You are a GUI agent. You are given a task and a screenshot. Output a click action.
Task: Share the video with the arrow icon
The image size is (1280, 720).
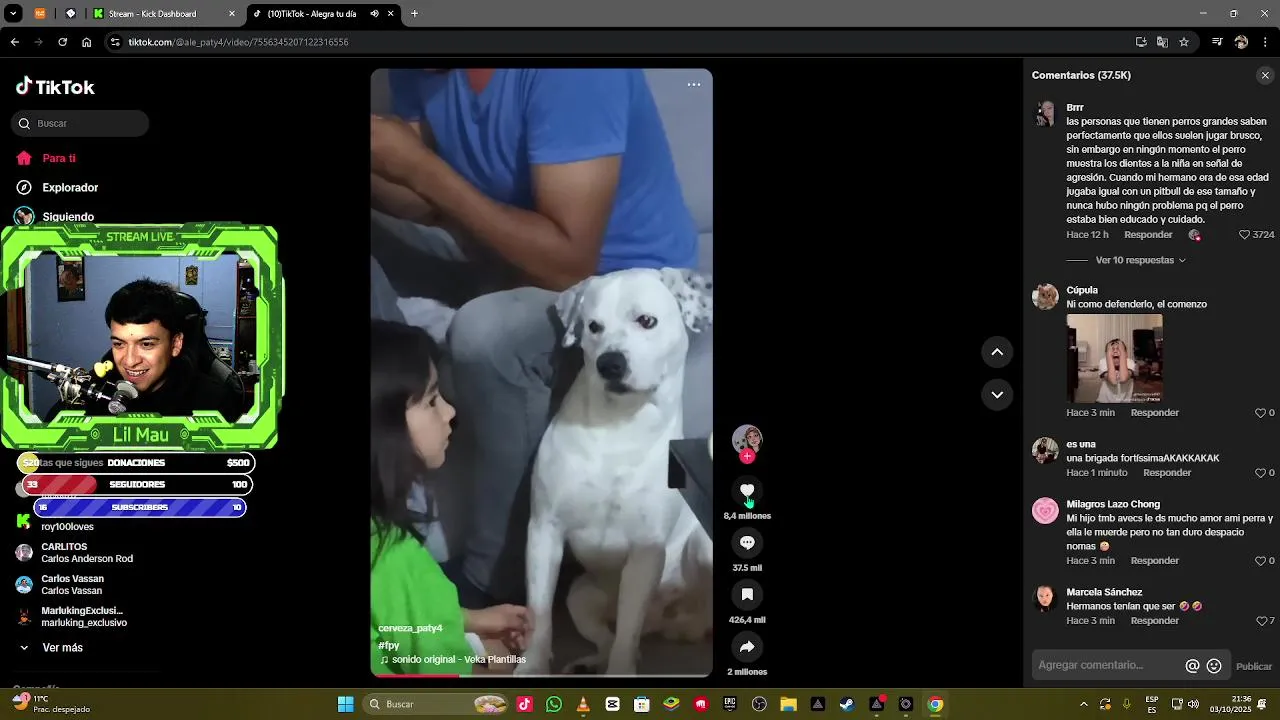pos(747,647)
